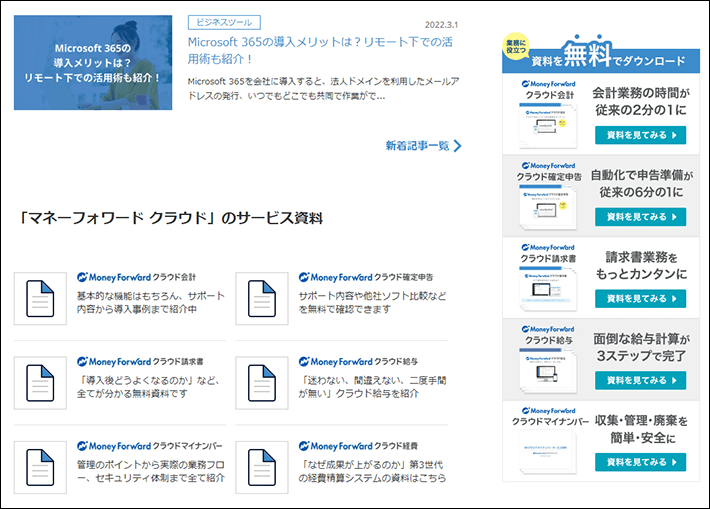Image resolution: width=710 pixels, height=509 pixels.
Task: Click sidebar headline 収集・管理・廃棄を簡単・安全に
Action: click(641, 429)
